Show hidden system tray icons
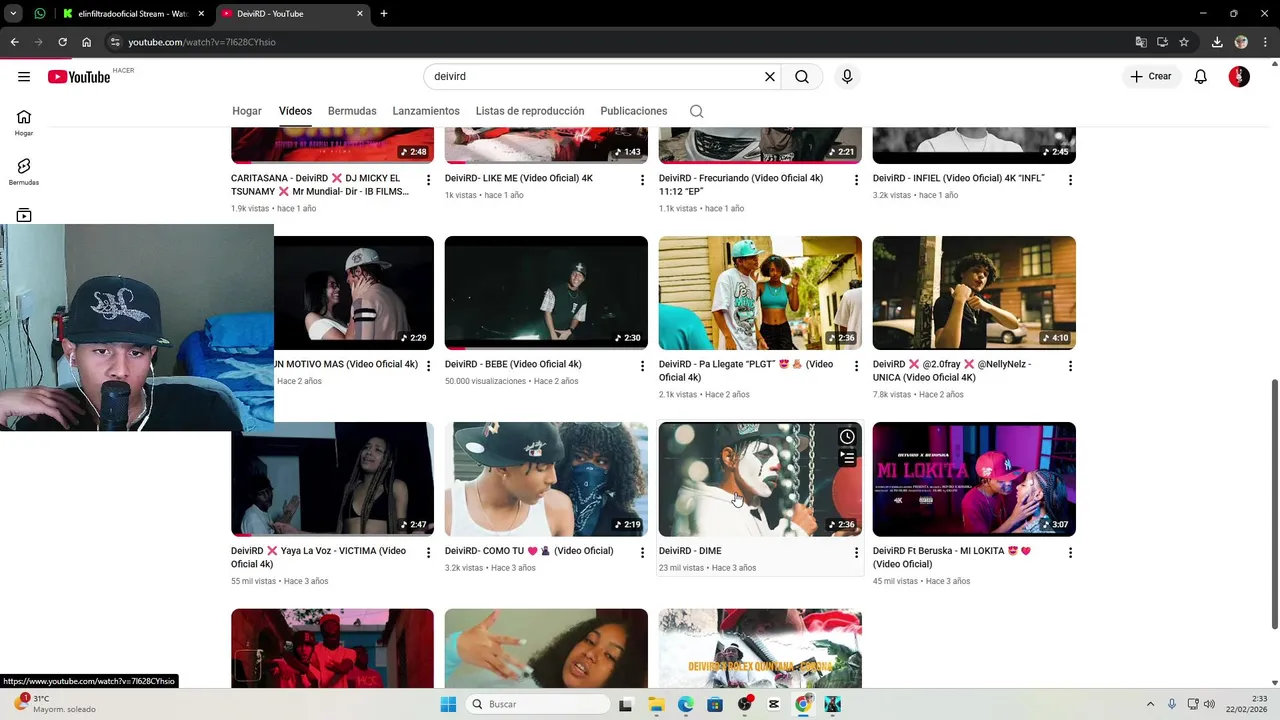The height and width of the screenshot is (720, 1280). pyautogui.click(x=1150, y=704)
